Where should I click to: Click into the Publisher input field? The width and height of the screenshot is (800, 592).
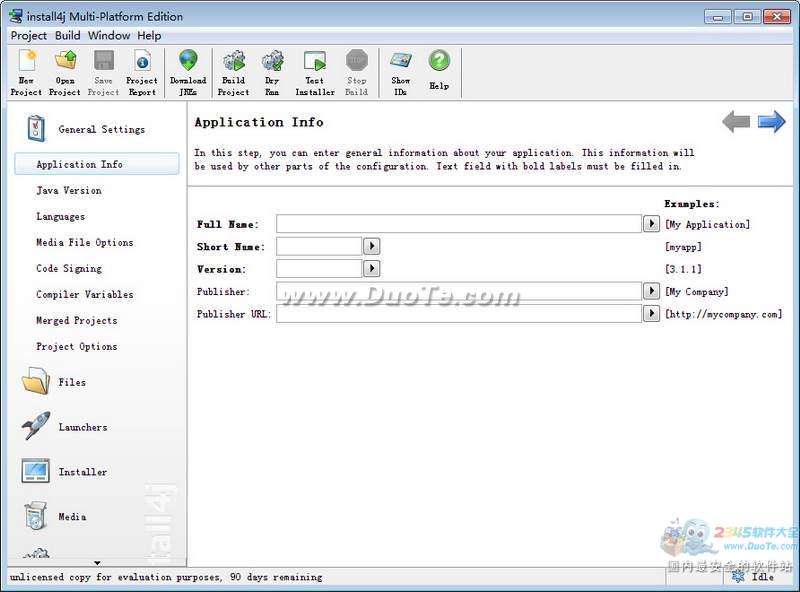(459, 291)
